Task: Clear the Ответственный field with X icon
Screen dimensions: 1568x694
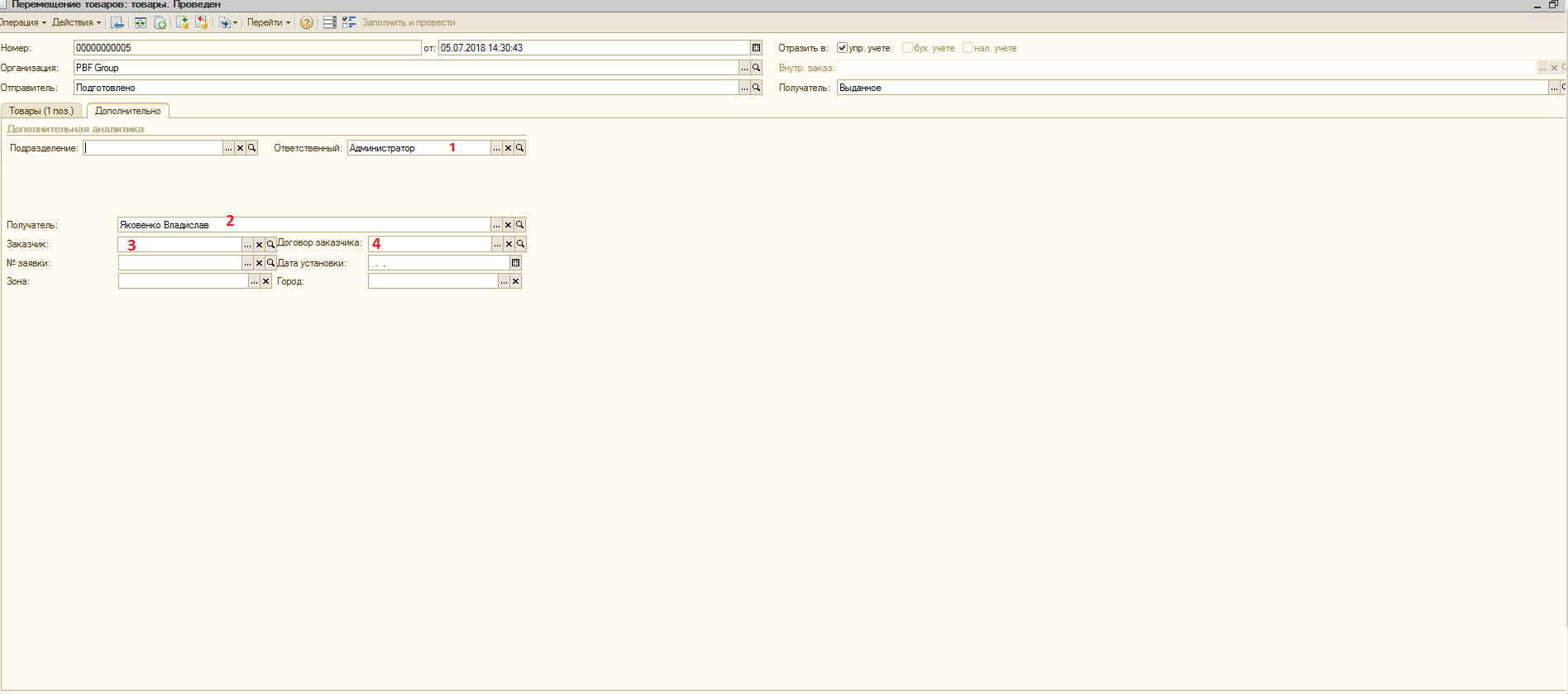Action: 508,148
